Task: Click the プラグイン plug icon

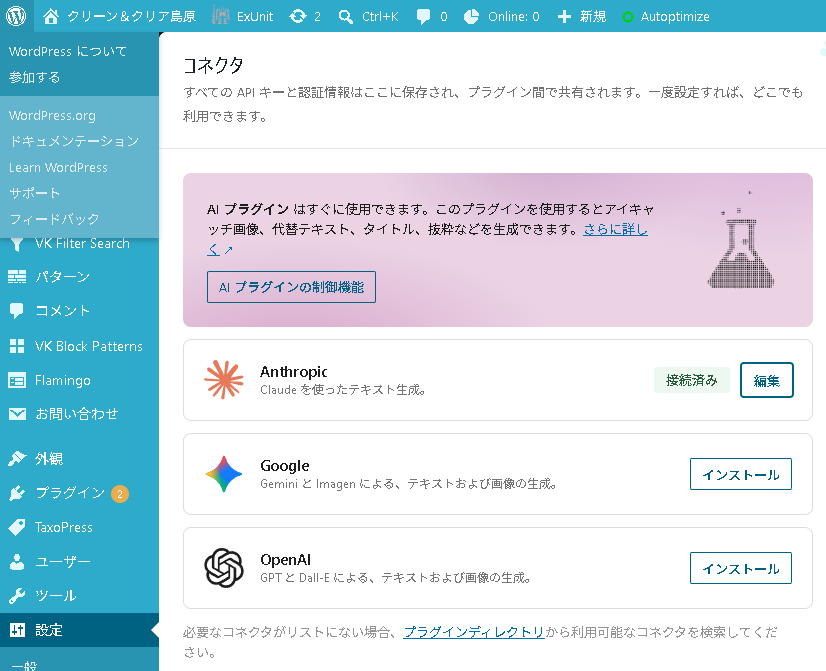Action: tap(17, 493)
